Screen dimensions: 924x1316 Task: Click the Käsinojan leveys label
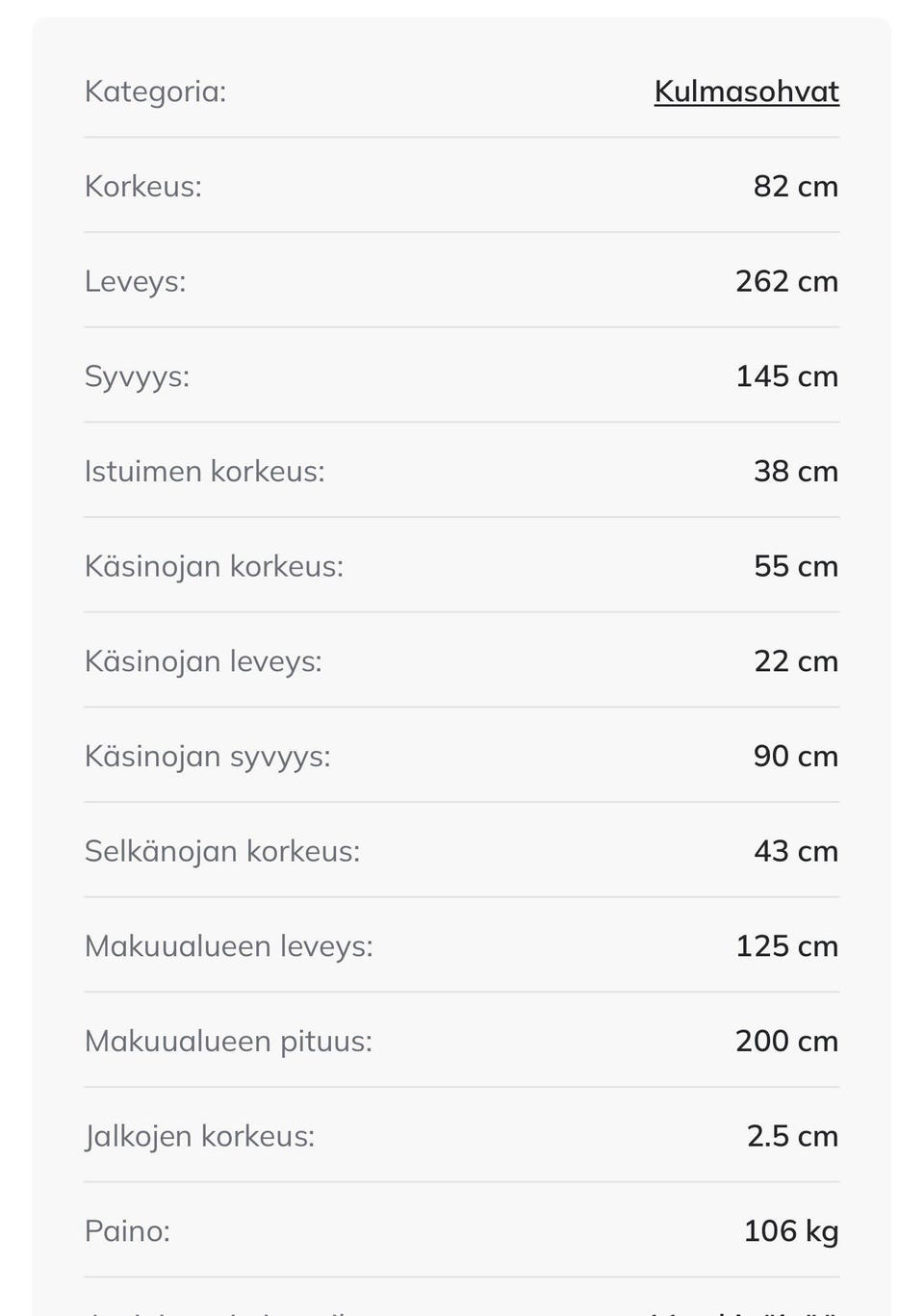(203, 661)
